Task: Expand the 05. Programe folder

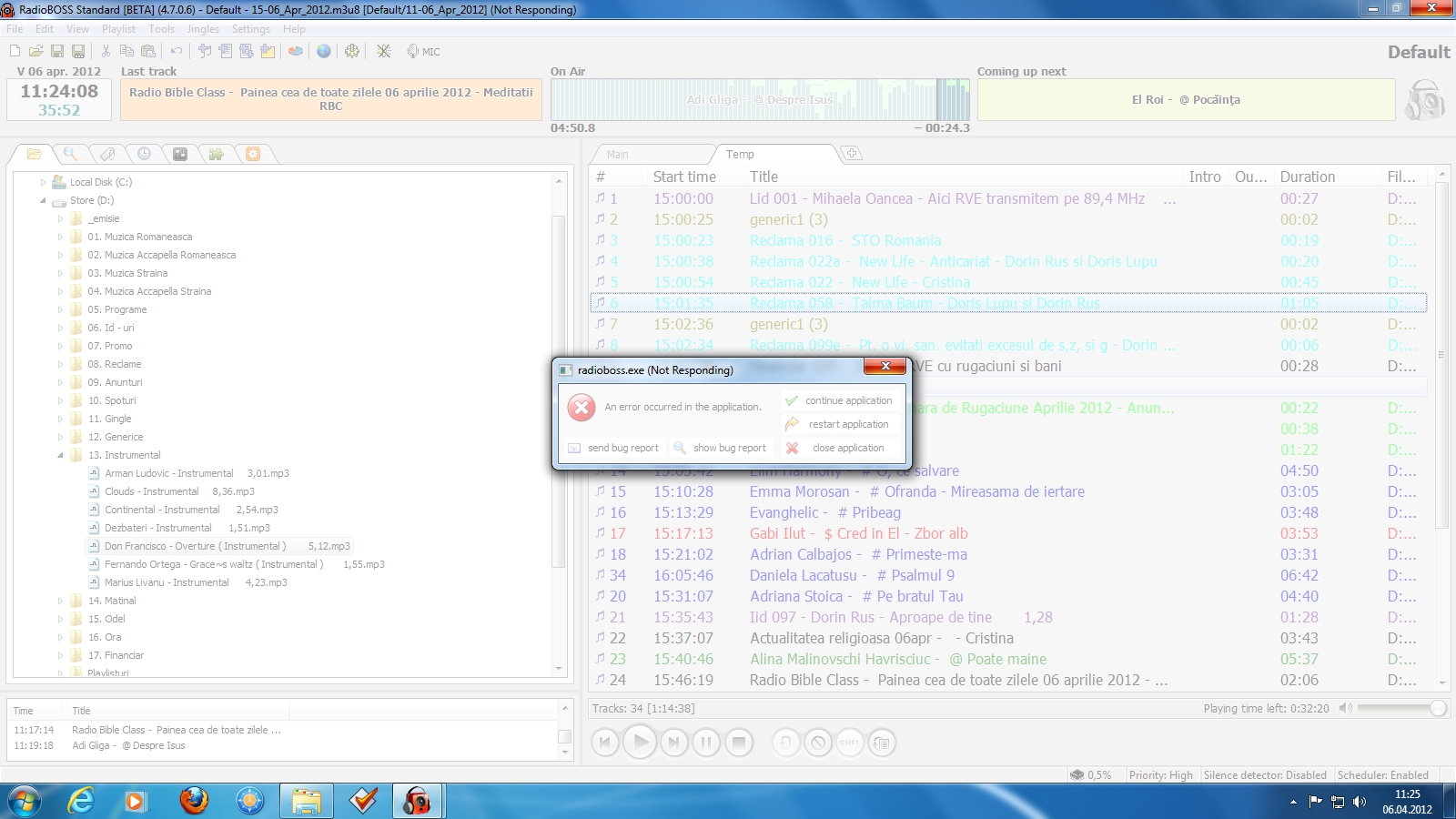Action: coord(61,309)
